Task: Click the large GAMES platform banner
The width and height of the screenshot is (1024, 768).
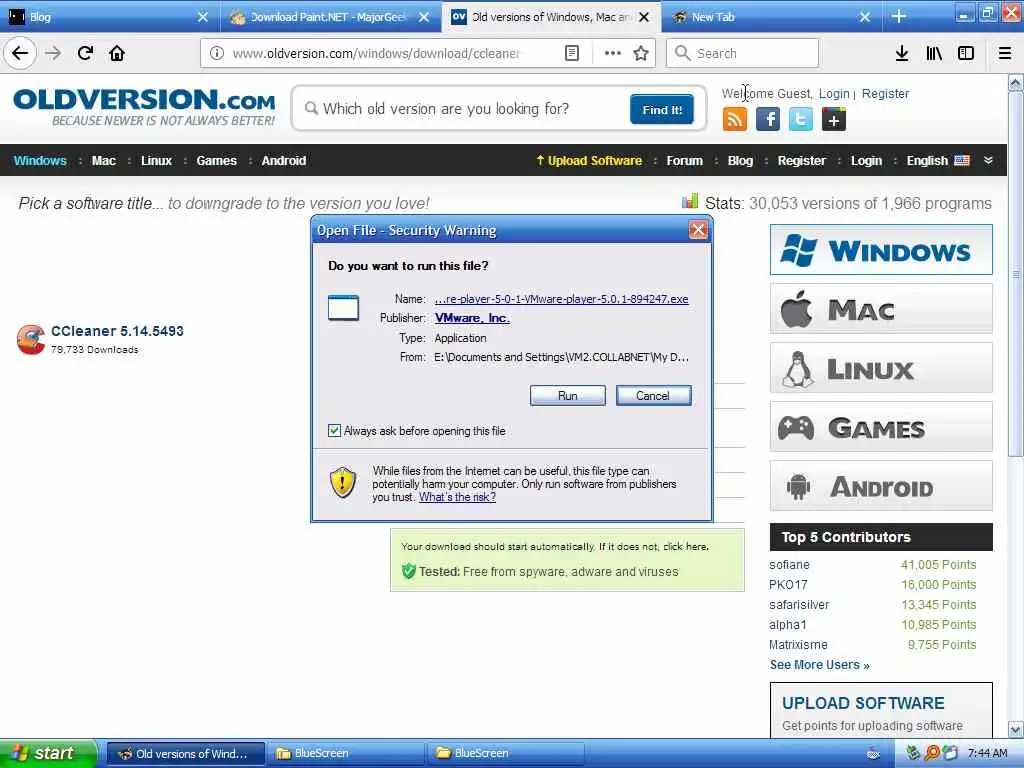Action: coord(881,427)
